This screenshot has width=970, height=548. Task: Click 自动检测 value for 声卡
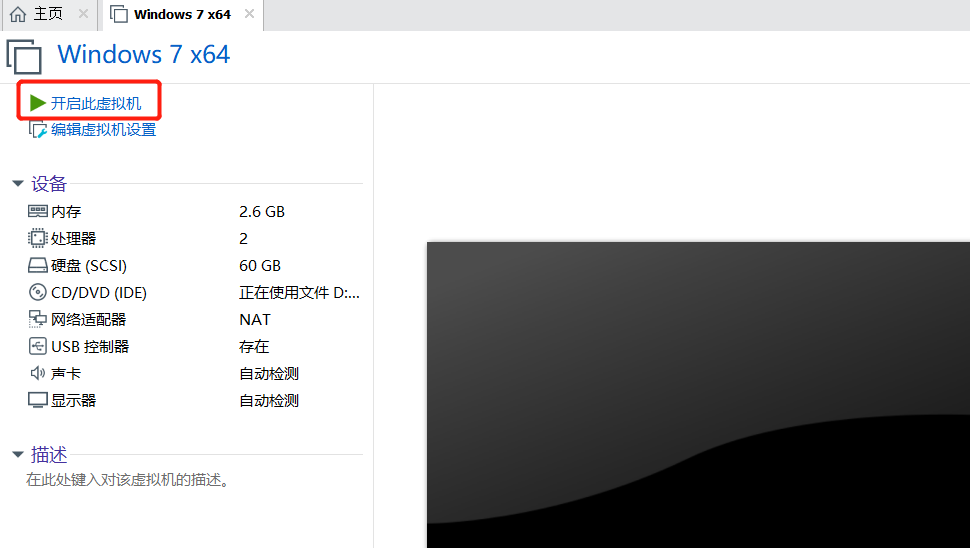pyautogui.click(x=268, y=374)
